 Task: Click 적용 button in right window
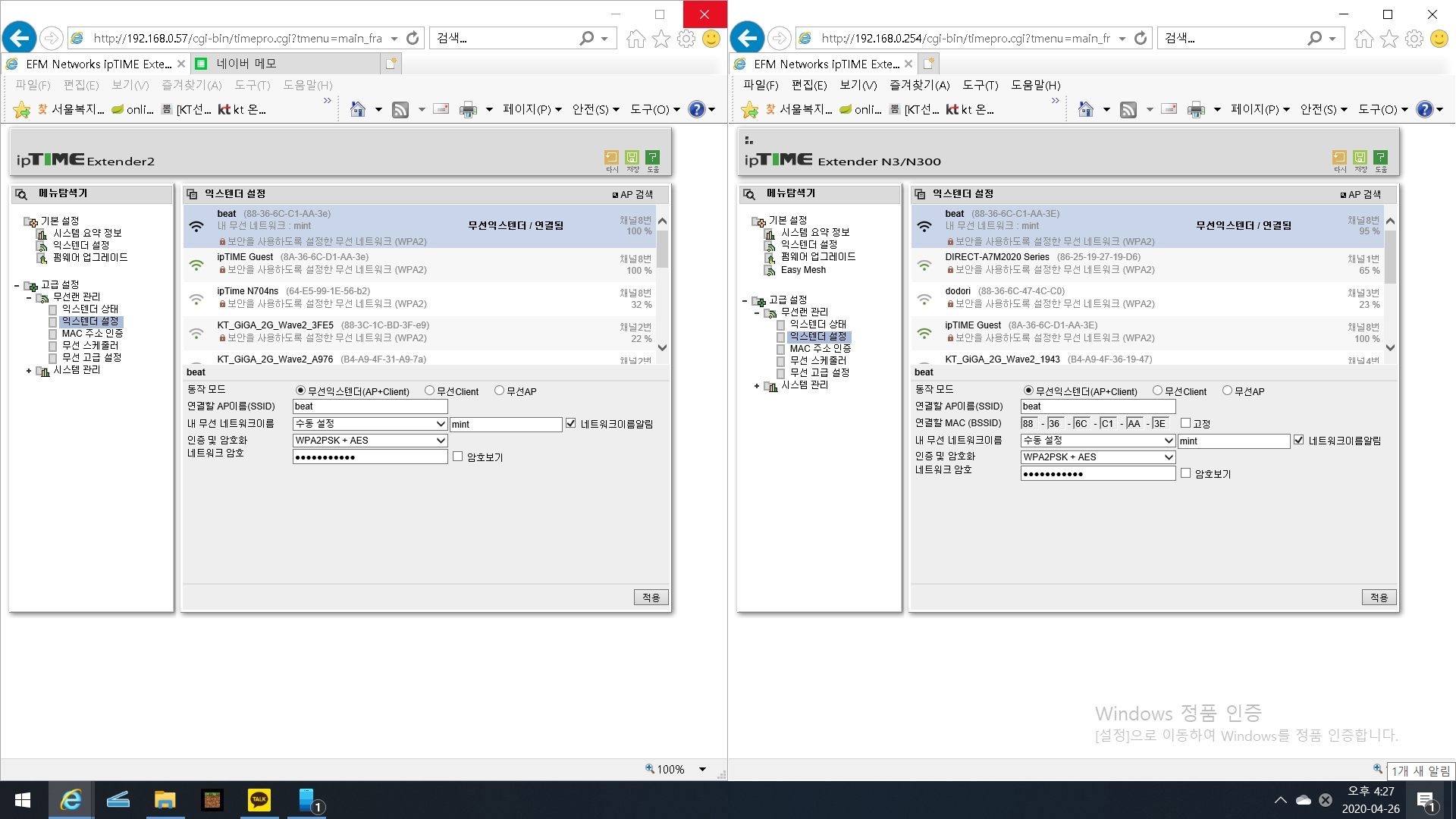(x=1379, y=598)
